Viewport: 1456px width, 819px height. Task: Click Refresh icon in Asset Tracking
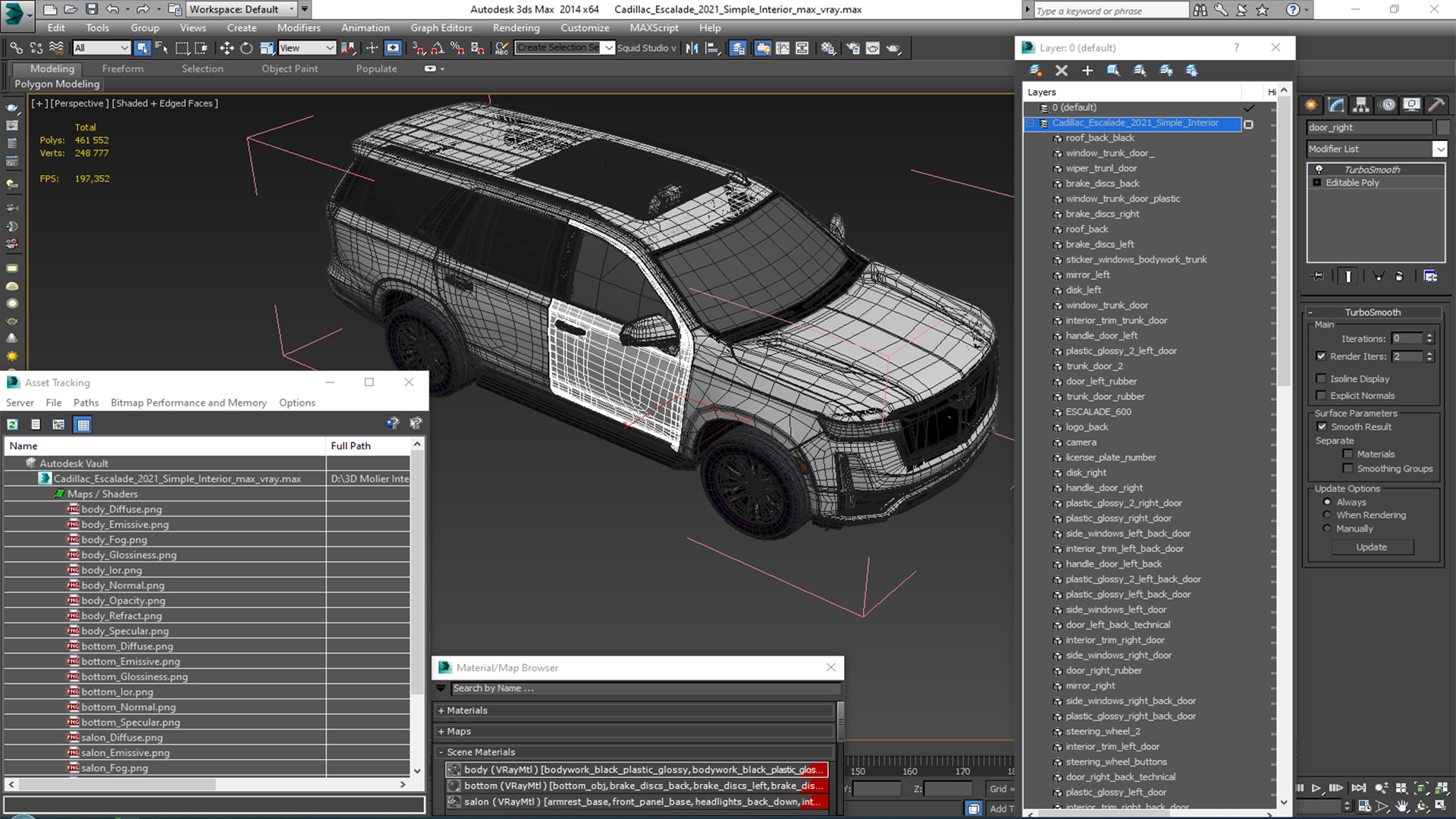pyautogui.click(x=12, y=425)
